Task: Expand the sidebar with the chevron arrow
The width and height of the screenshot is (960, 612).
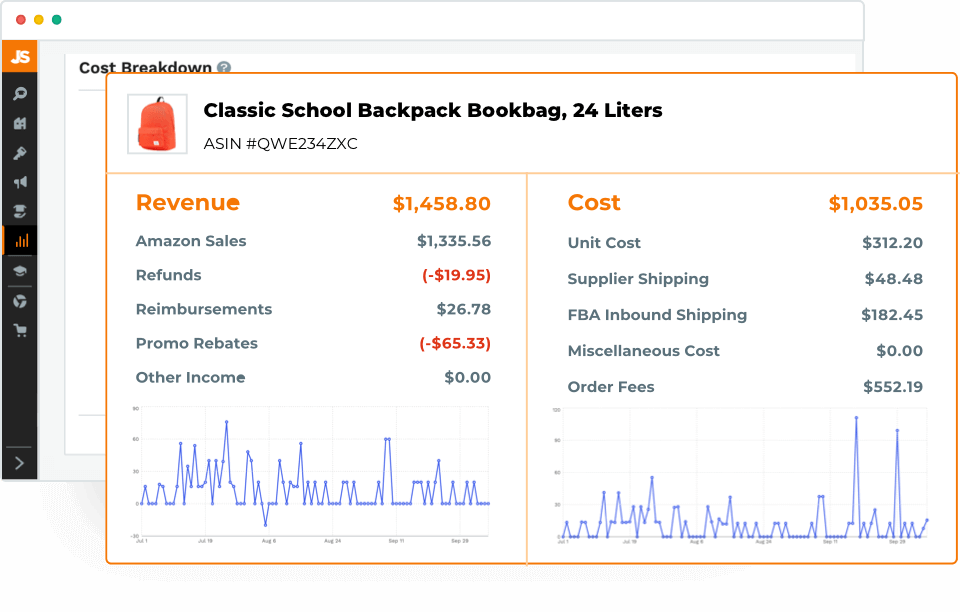Action: point(20,463)
